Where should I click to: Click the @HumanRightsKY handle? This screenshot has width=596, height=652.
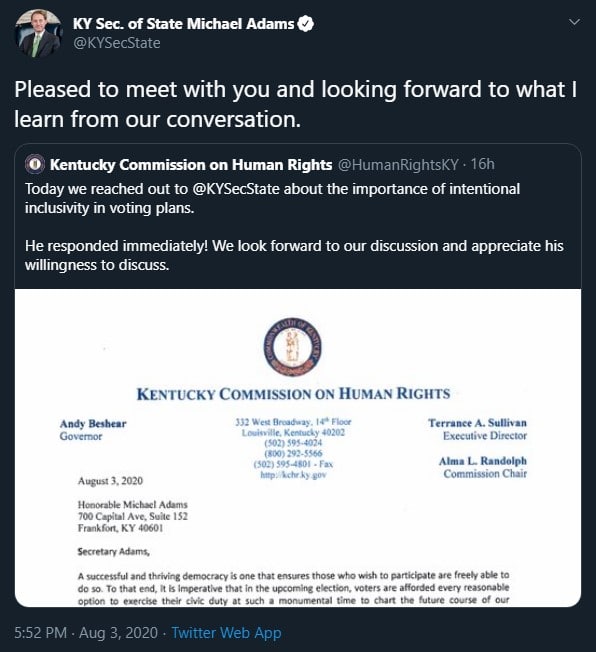click(x=398, y=165)
